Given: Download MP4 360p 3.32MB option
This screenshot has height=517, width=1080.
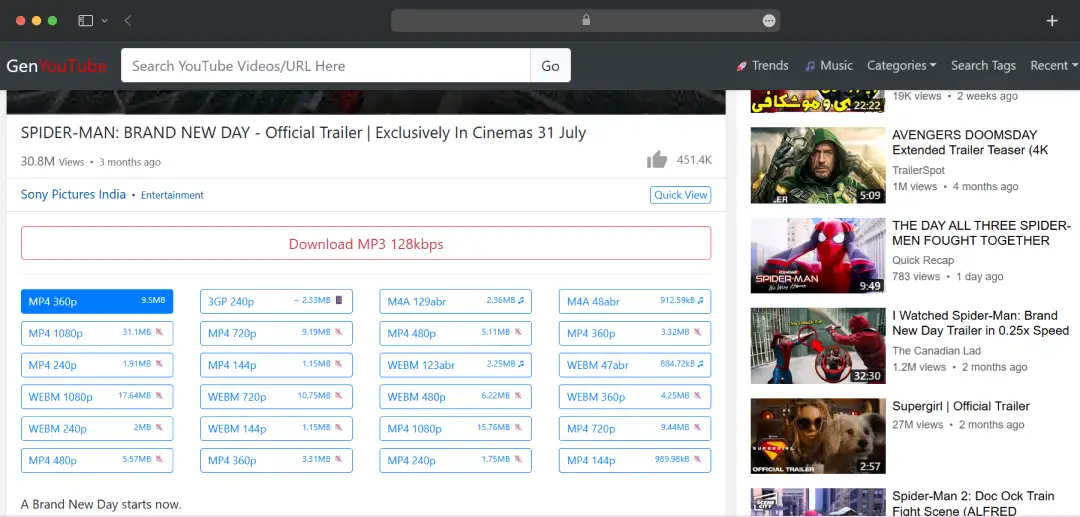Looking at the screenshot, I should coord(635,333).
